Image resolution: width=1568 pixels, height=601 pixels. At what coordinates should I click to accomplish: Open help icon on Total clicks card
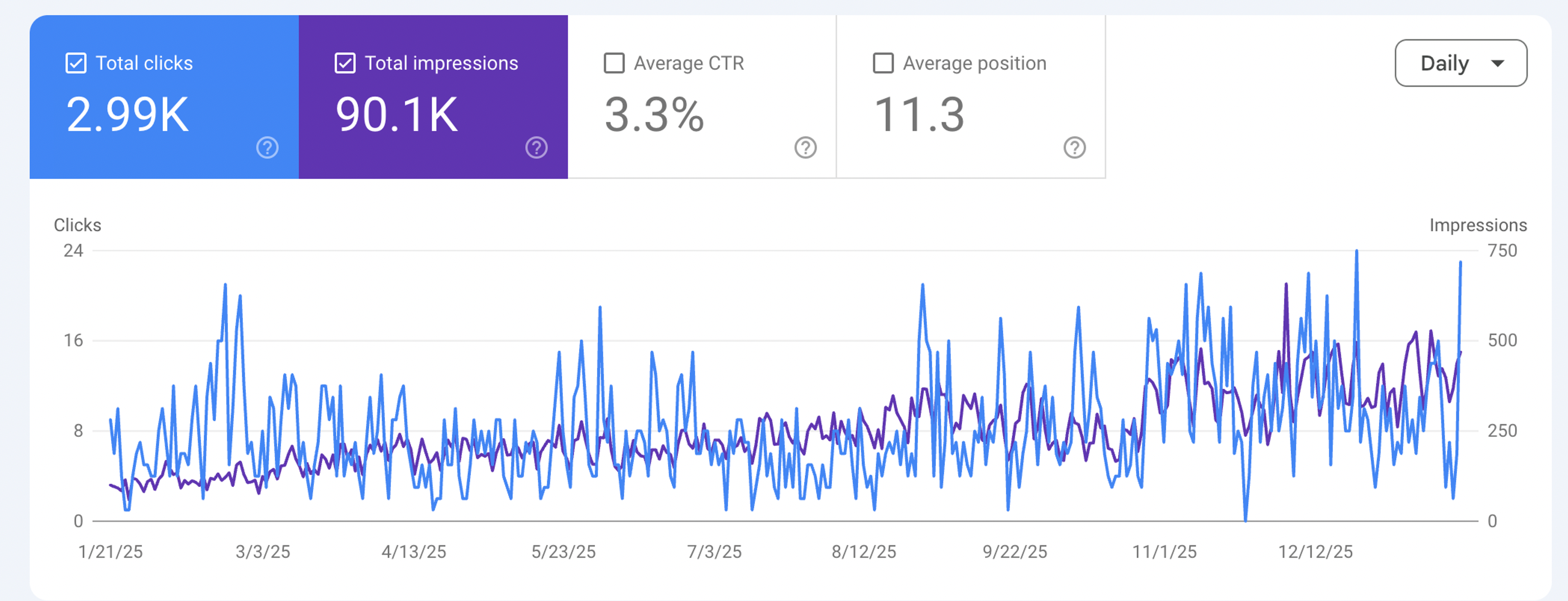pos(267,147)
